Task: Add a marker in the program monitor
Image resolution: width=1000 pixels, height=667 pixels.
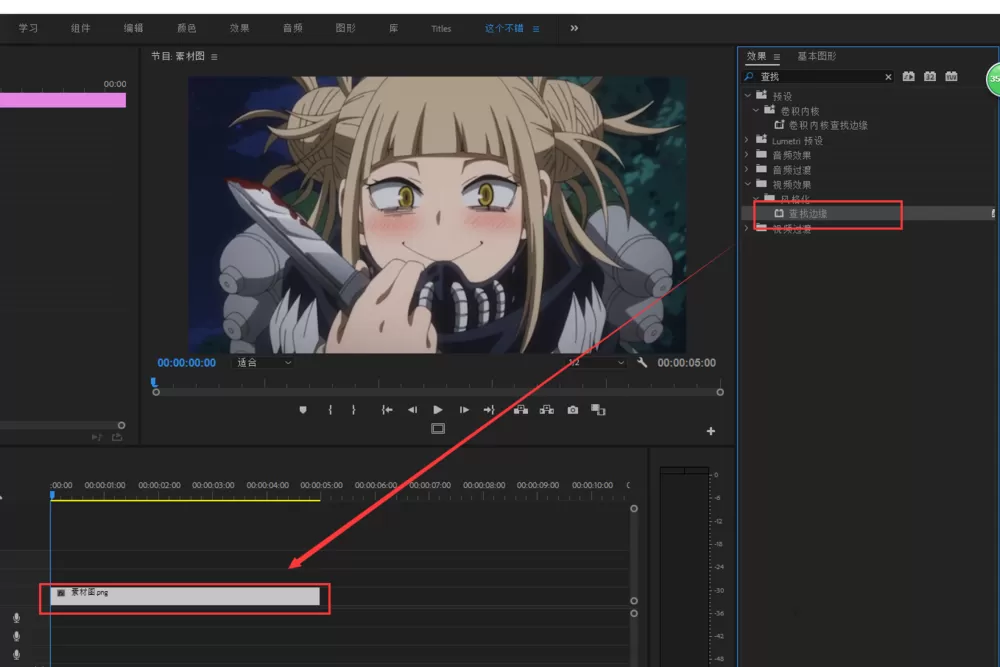Action: click(303, 409)
